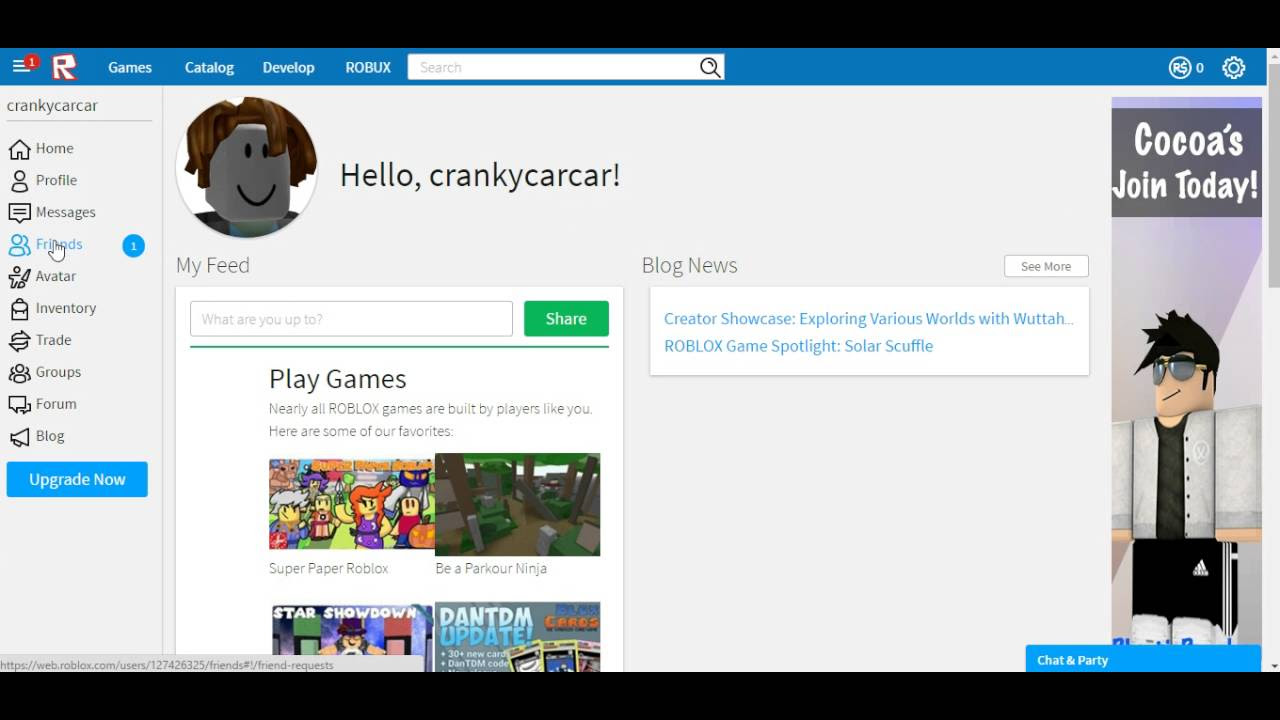Click the Groups icon in sidebar
Viewport: 1280px width, 720px height.
pos(19,373)
